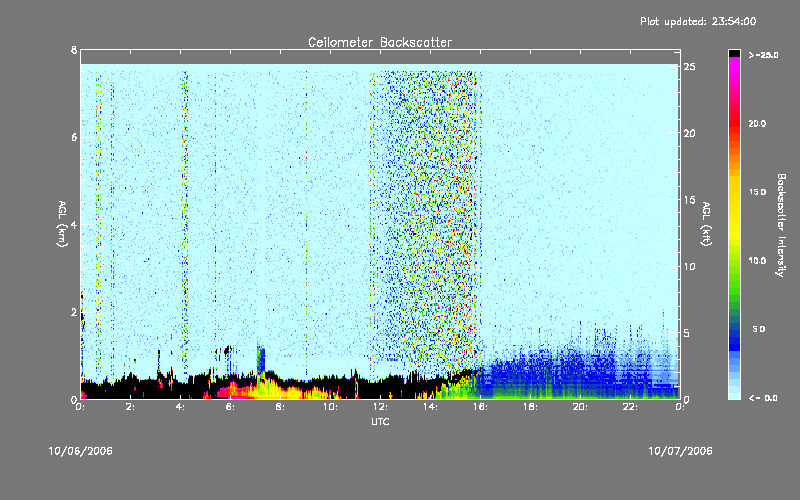Click the '16:' hour tick on UTC axis

coord(480,407)
